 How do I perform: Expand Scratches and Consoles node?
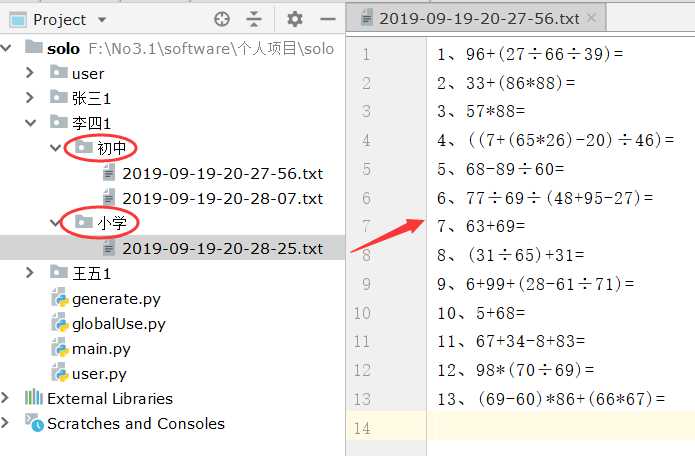[5, 423]
